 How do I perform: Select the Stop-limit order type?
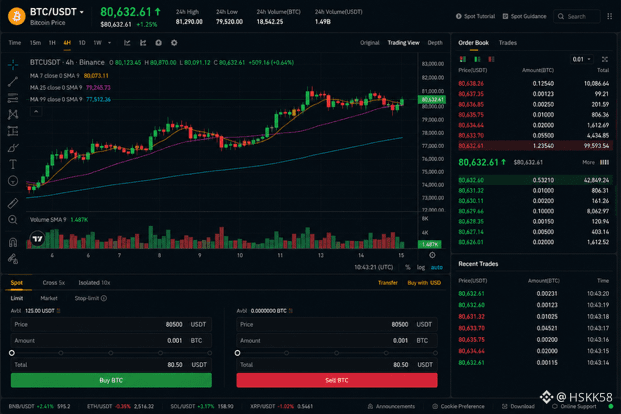coord(90,298)
